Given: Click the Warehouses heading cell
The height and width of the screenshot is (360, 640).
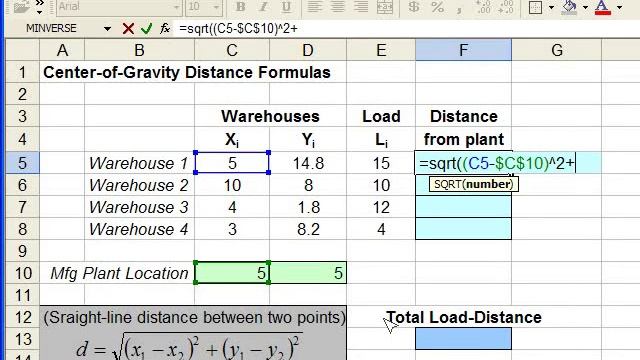Looking at the screenshot, I should coord(270,116).
